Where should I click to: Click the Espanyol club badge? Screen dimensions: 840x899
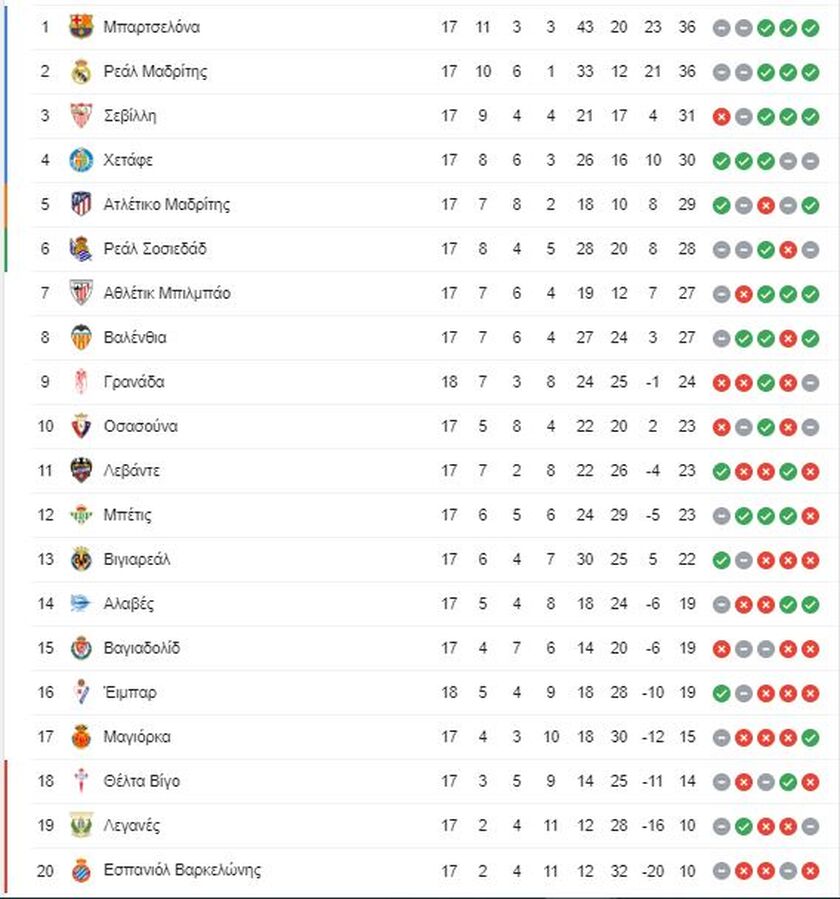pos(81,870)
